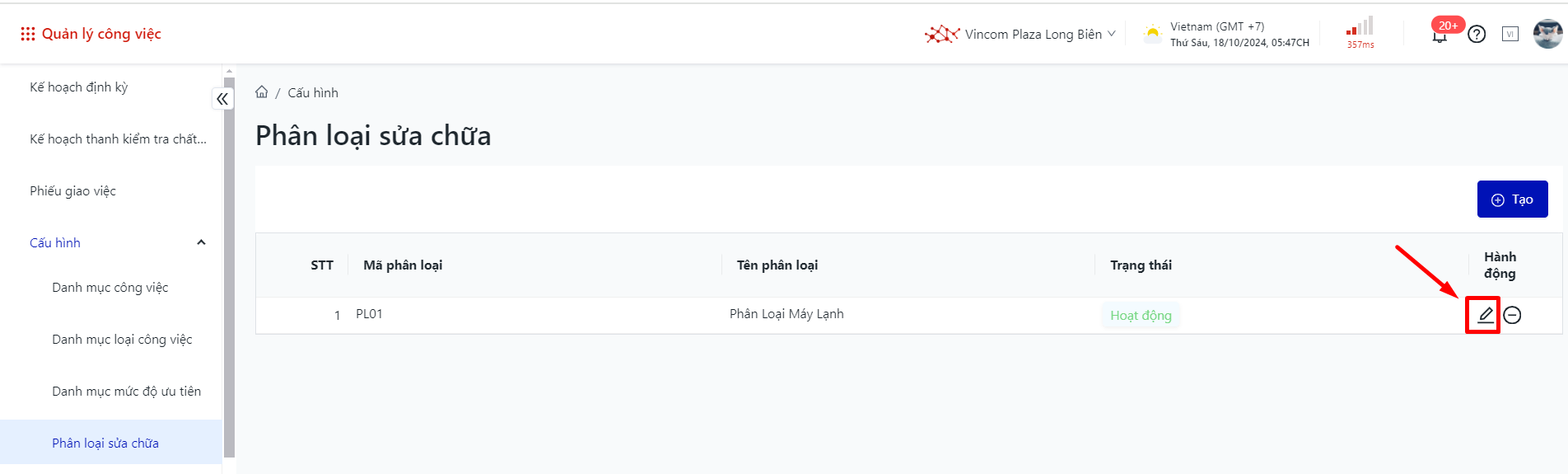
Task: Click the network signal latency indicator
Action: tap(1360, 33)
